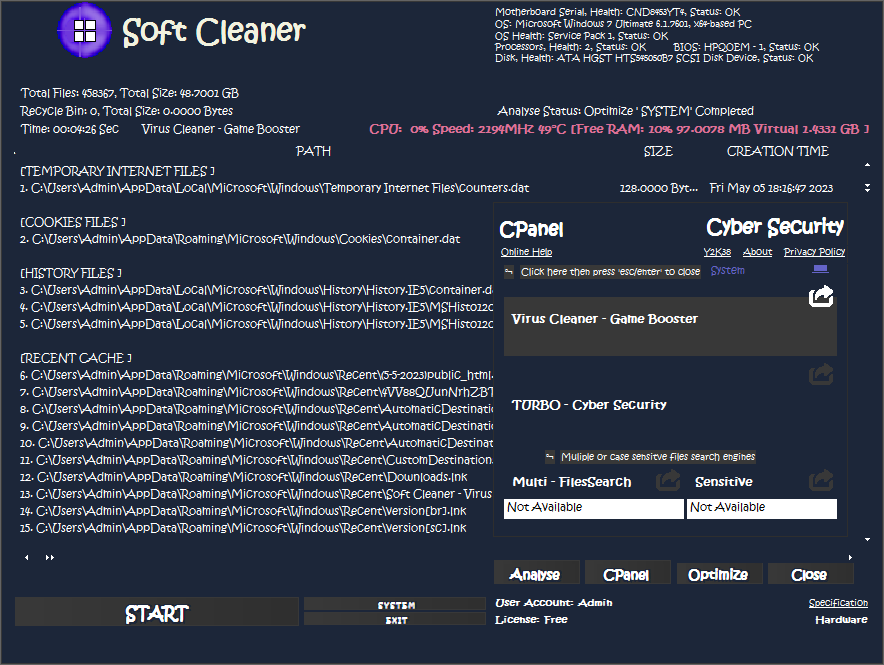The image size is (884, 665).
Task: Click the share icon beside Sensitive
Action: click(821, 480)
